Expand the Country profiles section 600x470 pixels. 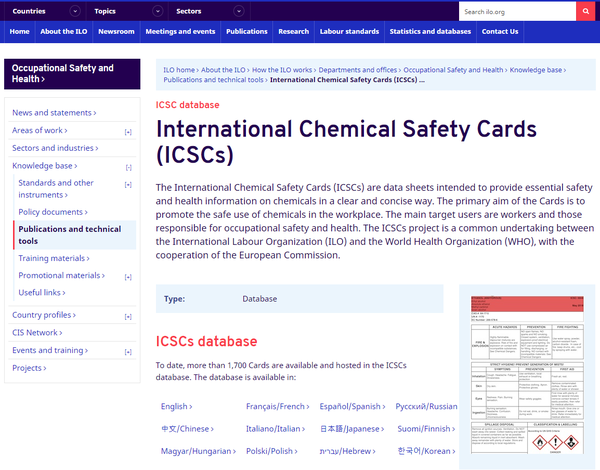pyautogui.click(x=128, y=317)
